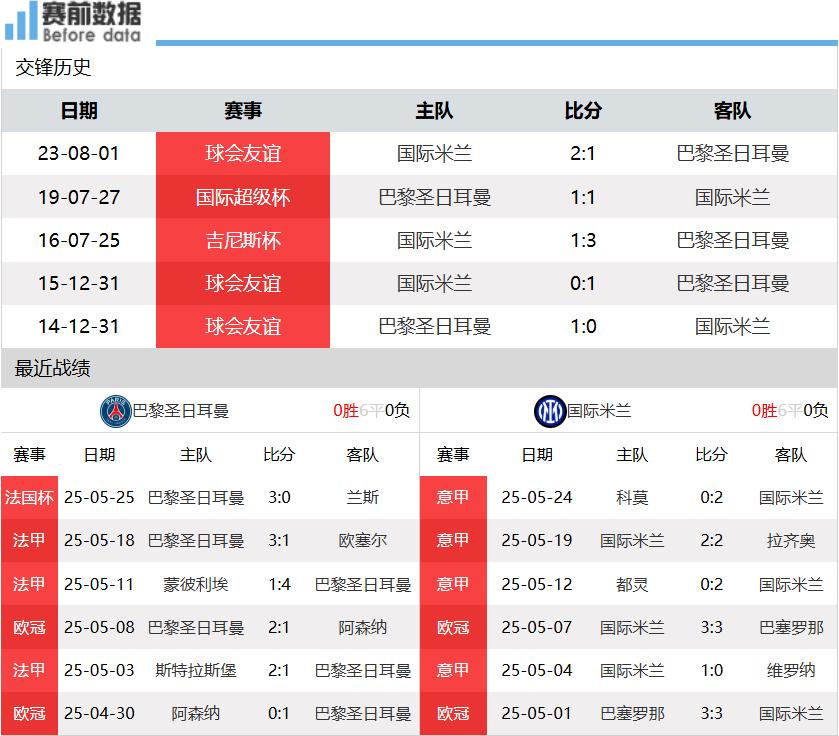The width and height of the screenshot is (839, 736).
Task: Select the date 16-07-25
Action: 79,240
